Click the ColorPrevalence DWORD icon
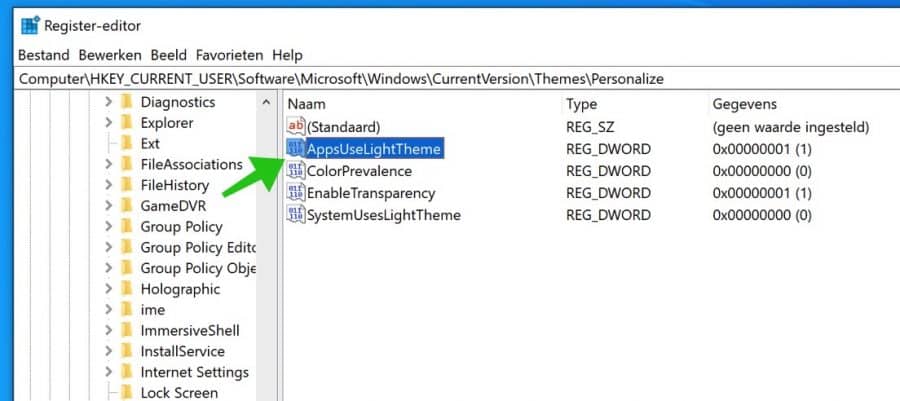The image size is (900, 401). [296, 171]
